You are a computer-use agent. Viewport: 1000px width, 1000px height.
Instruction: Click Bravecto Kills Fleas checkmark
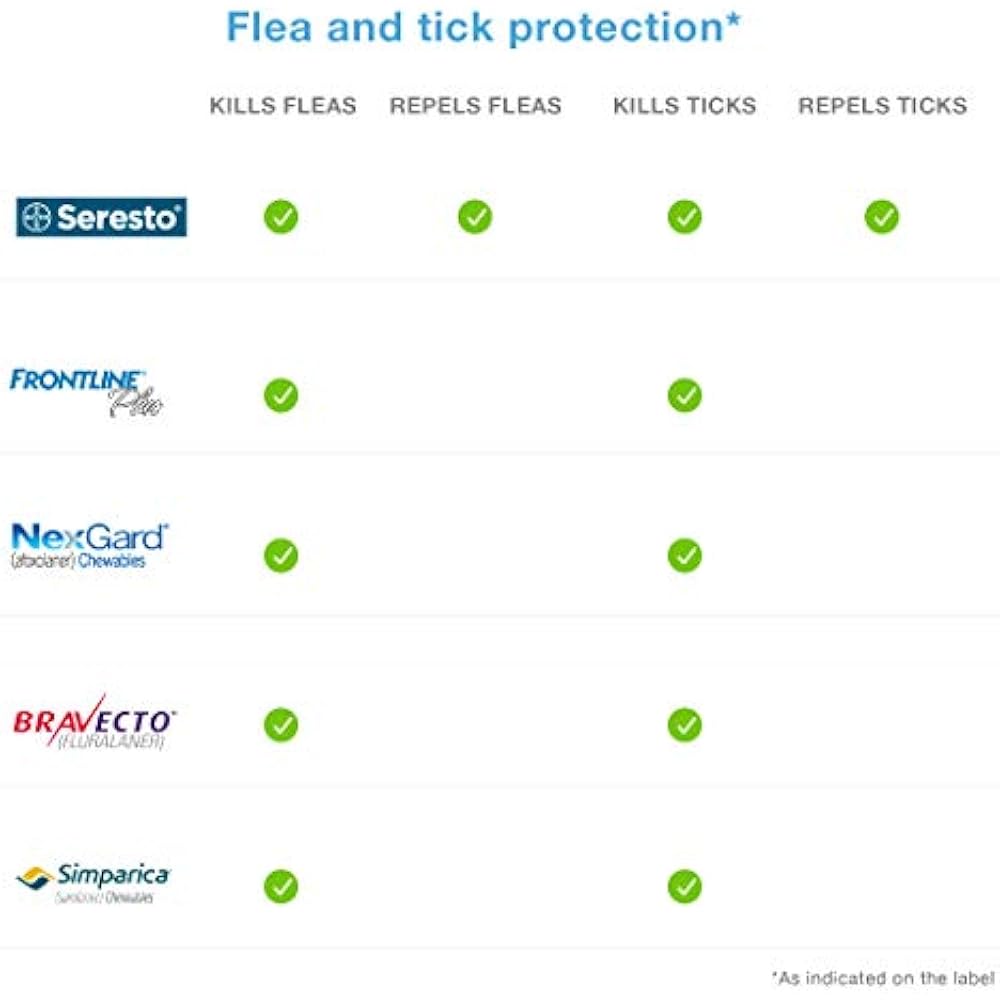(281, 725)
